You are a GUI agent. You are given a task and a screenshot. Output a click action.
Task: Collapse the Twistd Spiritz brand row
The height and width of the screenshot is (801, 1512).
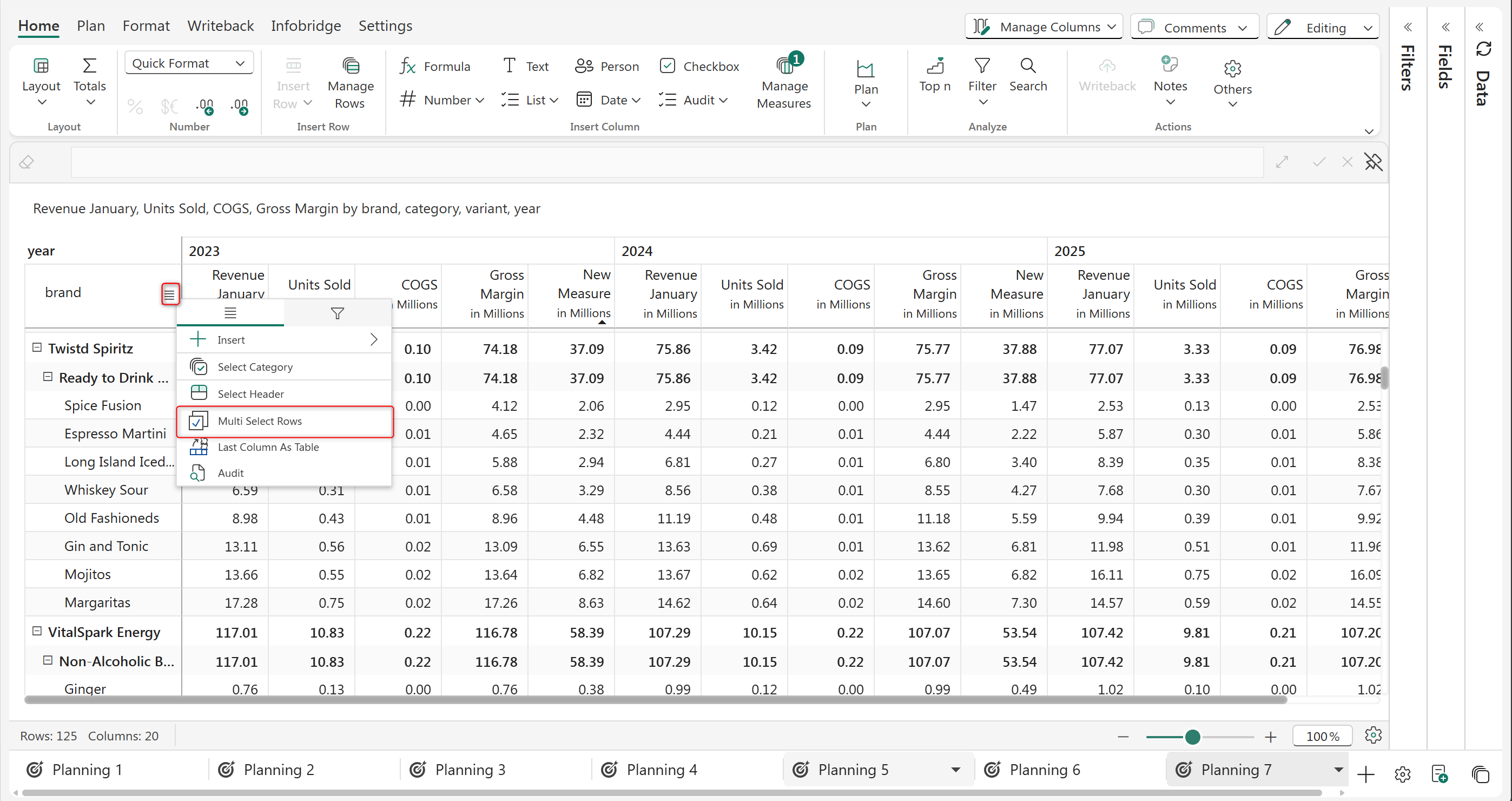[x=37, y=347]
